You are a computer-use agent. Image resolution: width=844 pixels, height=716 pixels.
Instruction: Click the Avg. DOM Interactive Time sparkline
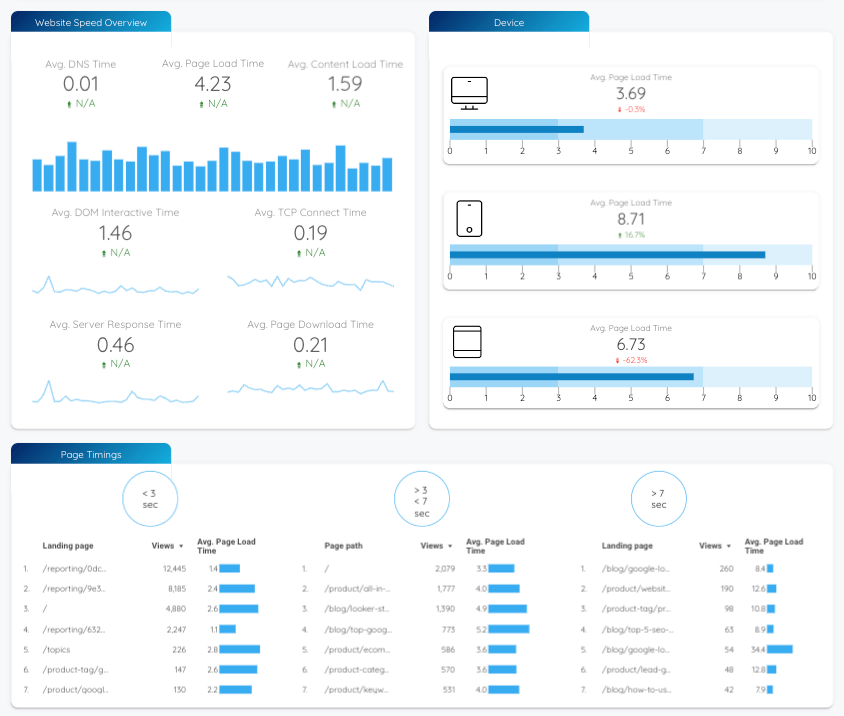point(115,285)
